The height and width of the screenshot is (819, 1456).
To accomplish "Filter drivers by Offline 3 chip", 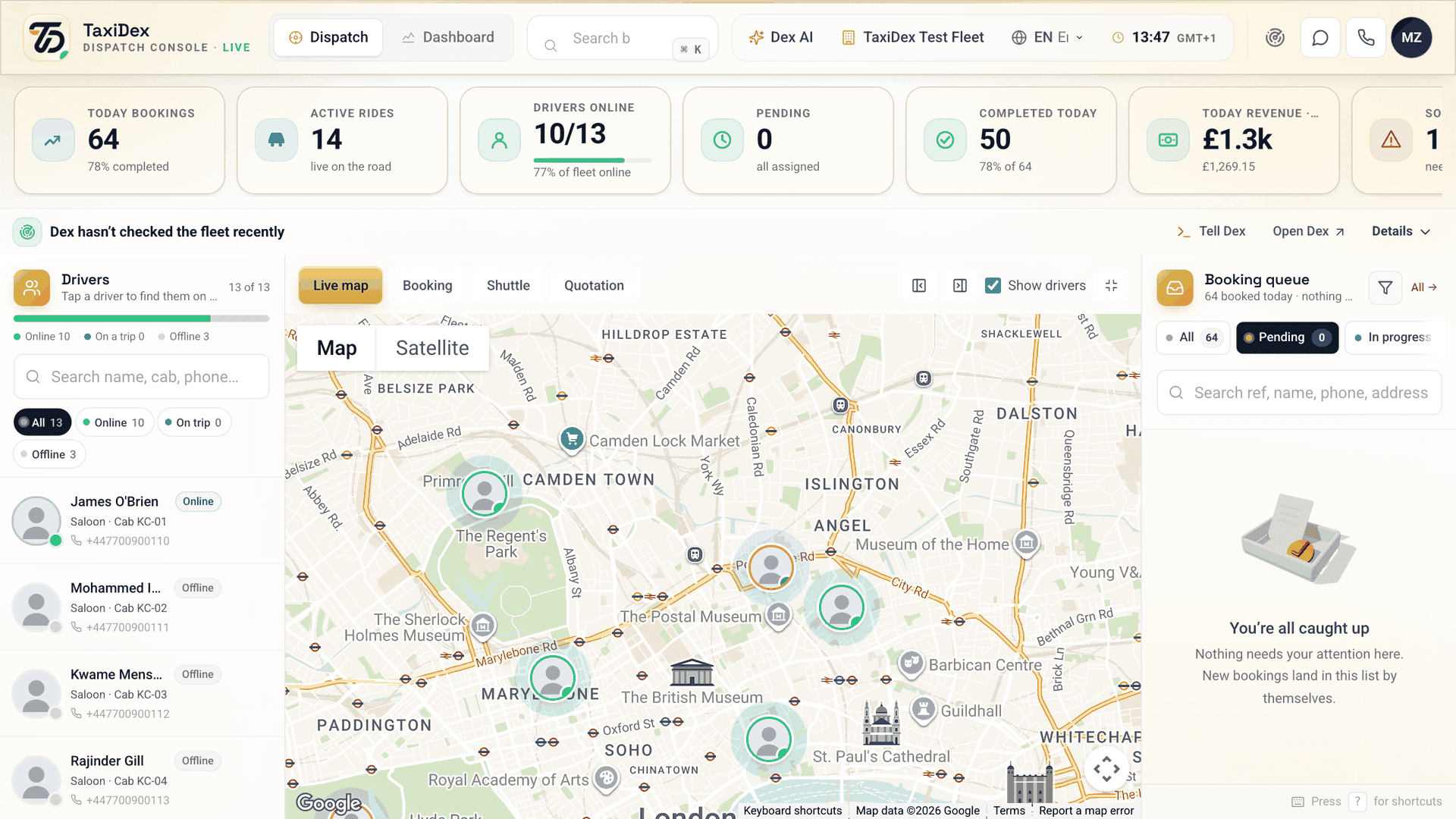I will (49, 454).
